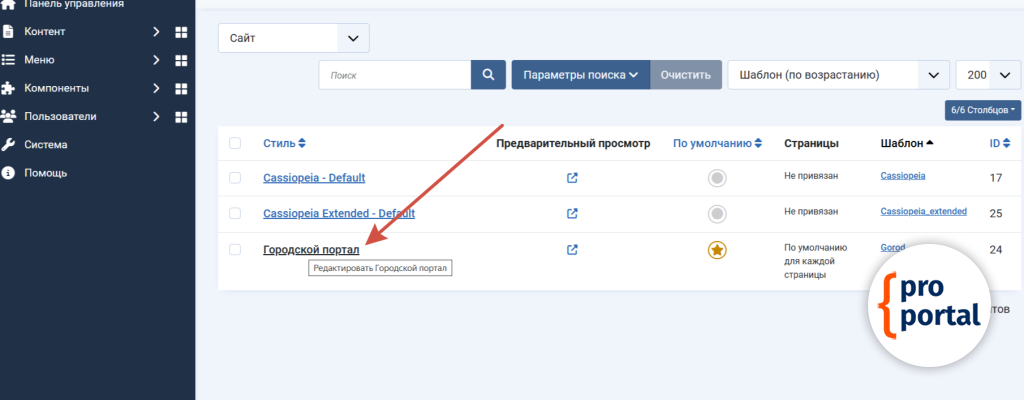Open the Система menu in sidebar
Viewport: 1024px width, 400px height.
[46, 144]
